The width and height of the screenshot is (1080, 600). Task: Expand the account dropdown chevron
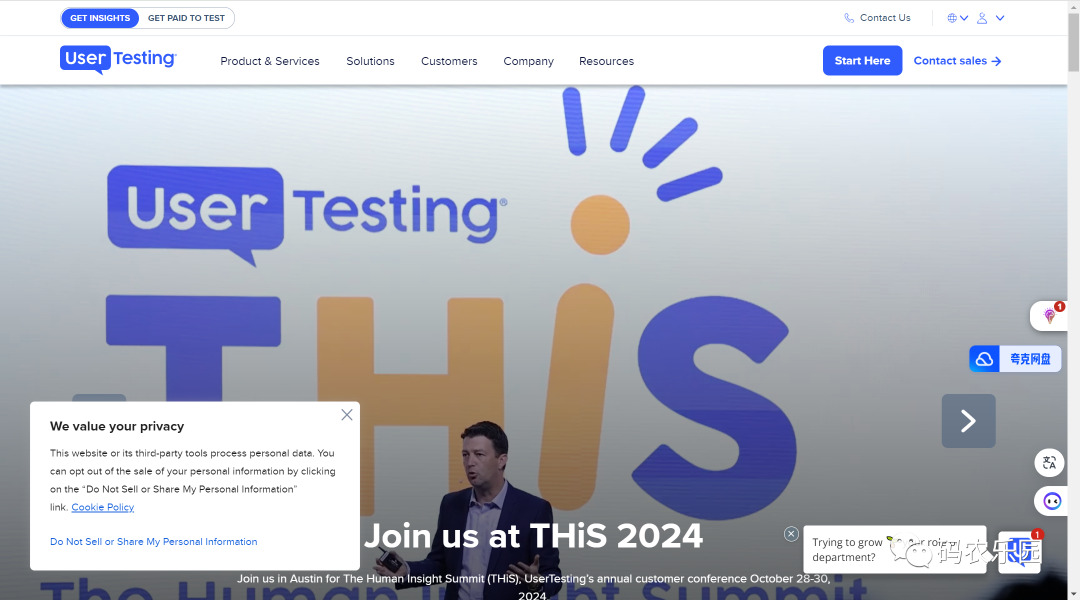(1000, 18)
